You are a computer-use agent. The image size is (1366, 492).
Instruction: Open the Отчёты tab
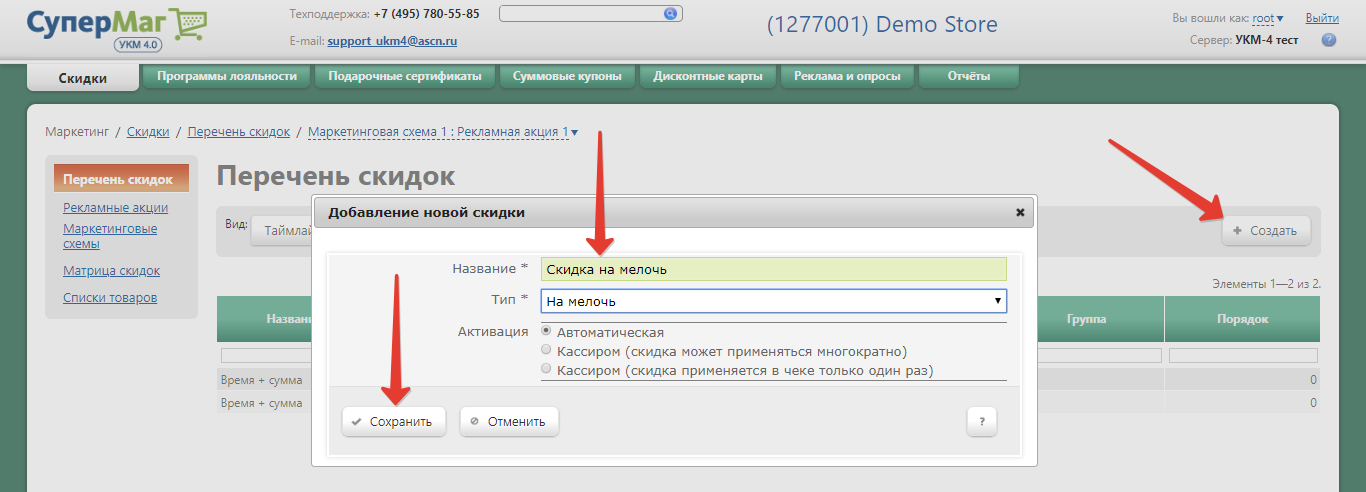coord(968,76)
